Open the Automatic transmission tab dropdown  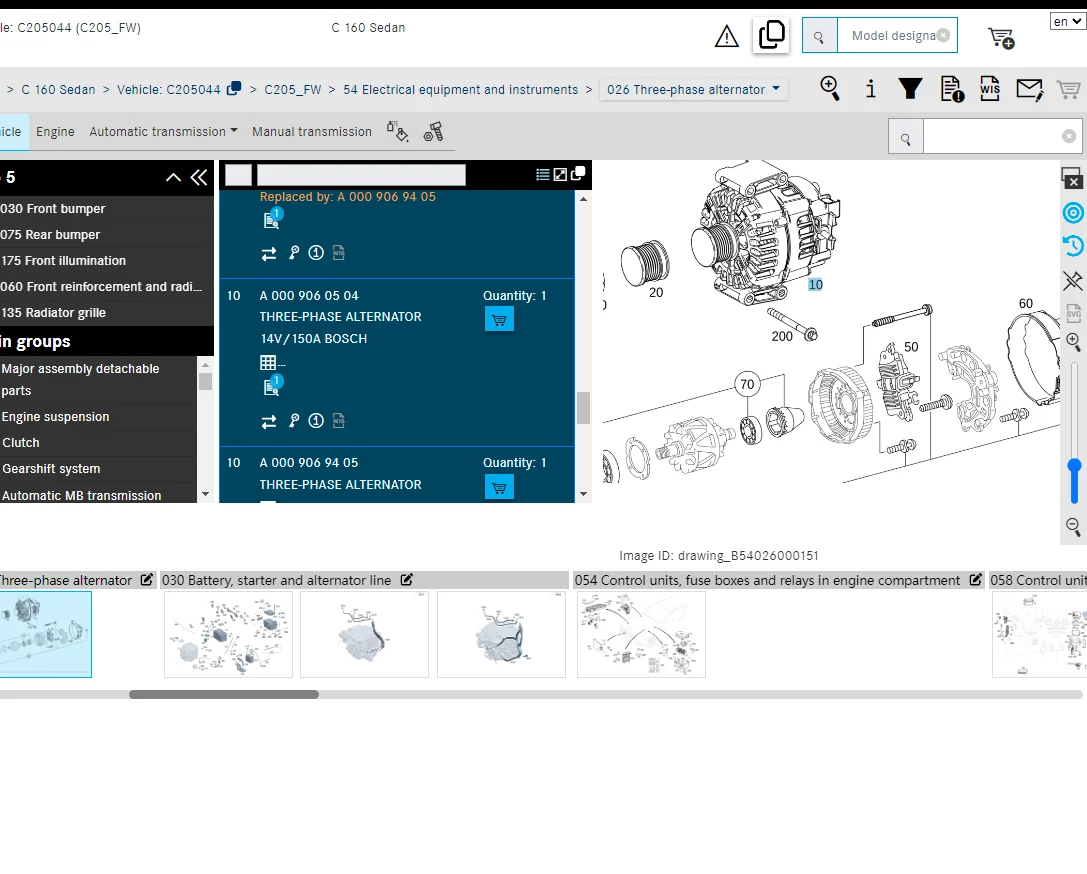coord(163,132)
